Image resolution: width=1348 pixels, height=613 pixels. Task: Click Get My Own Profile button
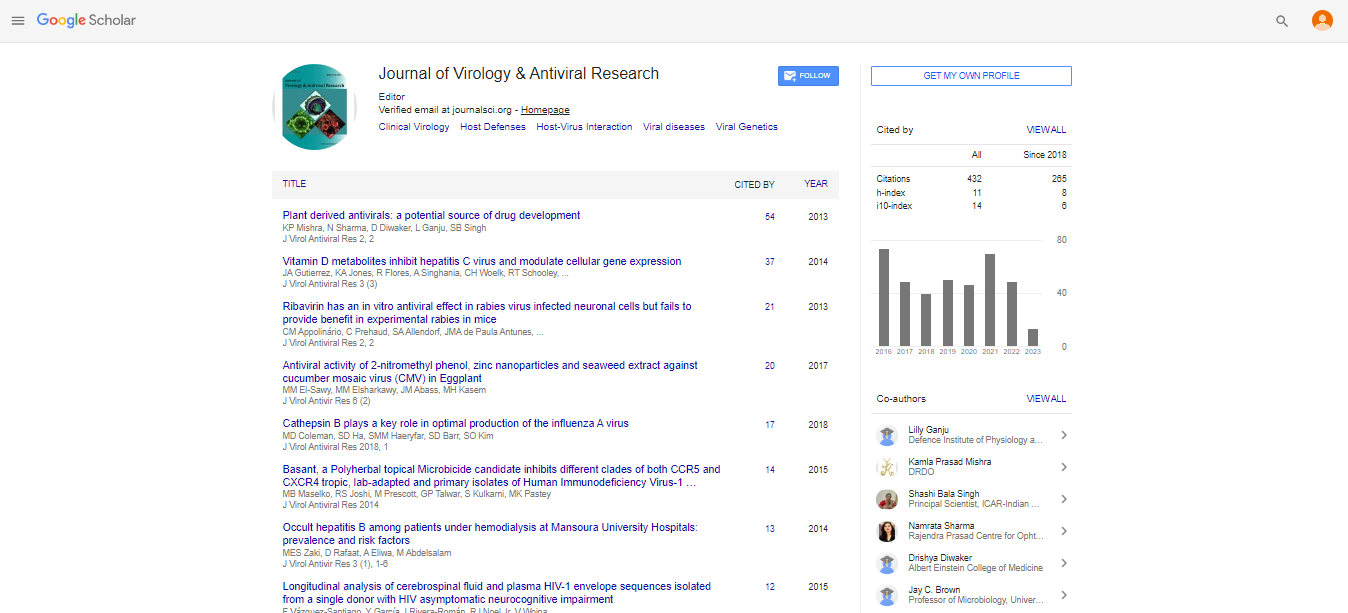coord(971,76)
